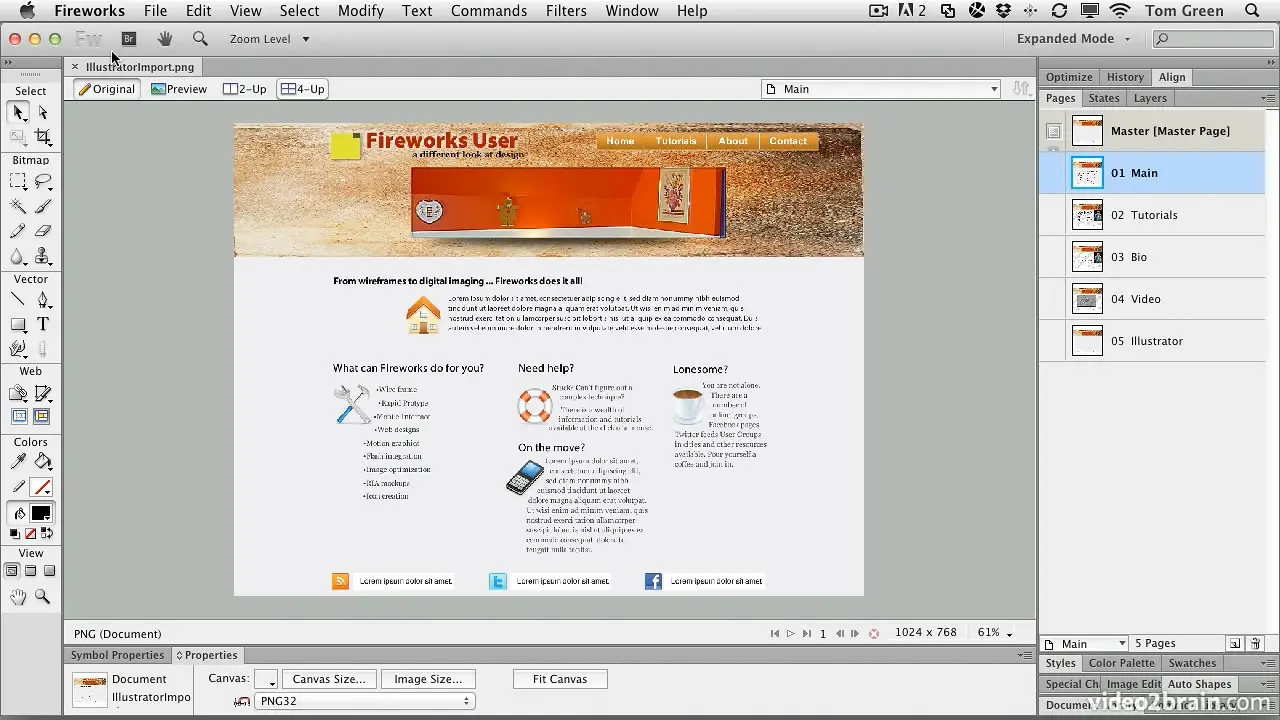Click the Fit Canvas button
Viewport: 1280px width, 720px height.
pos(560,679)
